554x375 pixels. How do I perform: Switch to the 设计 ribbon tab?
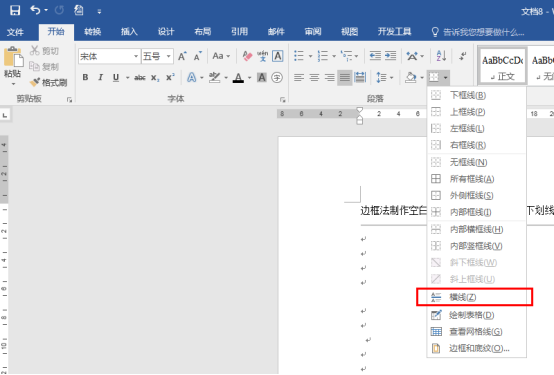(x=166, y=32)
